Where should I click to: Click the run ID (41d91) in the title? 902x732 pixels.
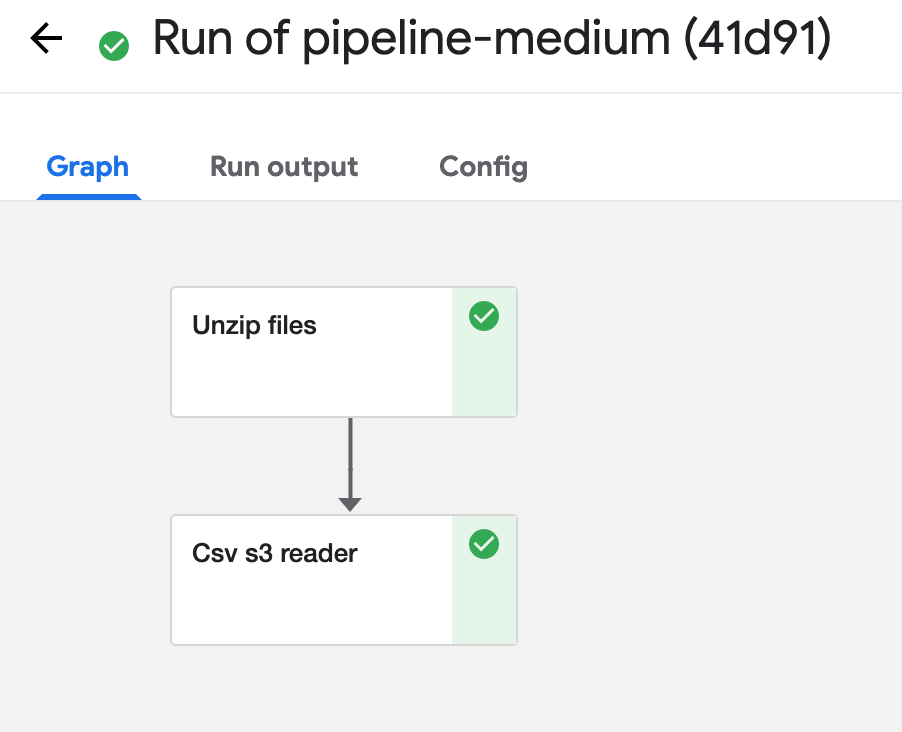point(758,39)
